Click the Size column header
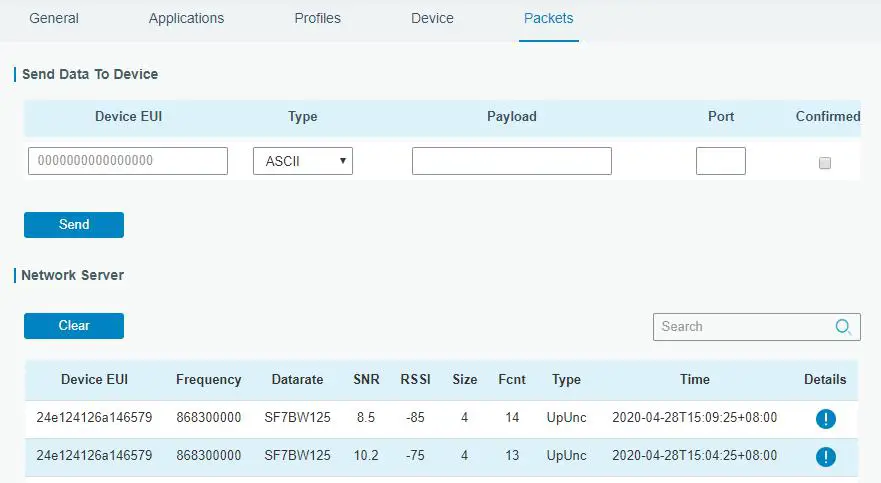This screenshot has width=881, height=483. [x=465, y=380]
